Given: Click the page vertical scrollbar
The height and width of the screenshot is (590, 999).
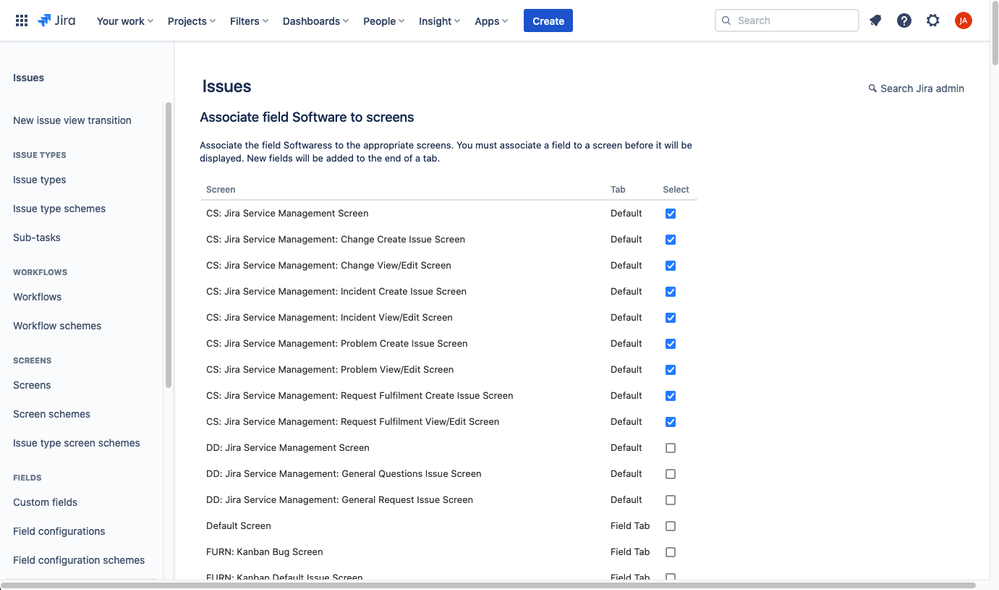Looking at the screenshot, I should [995, 32].
